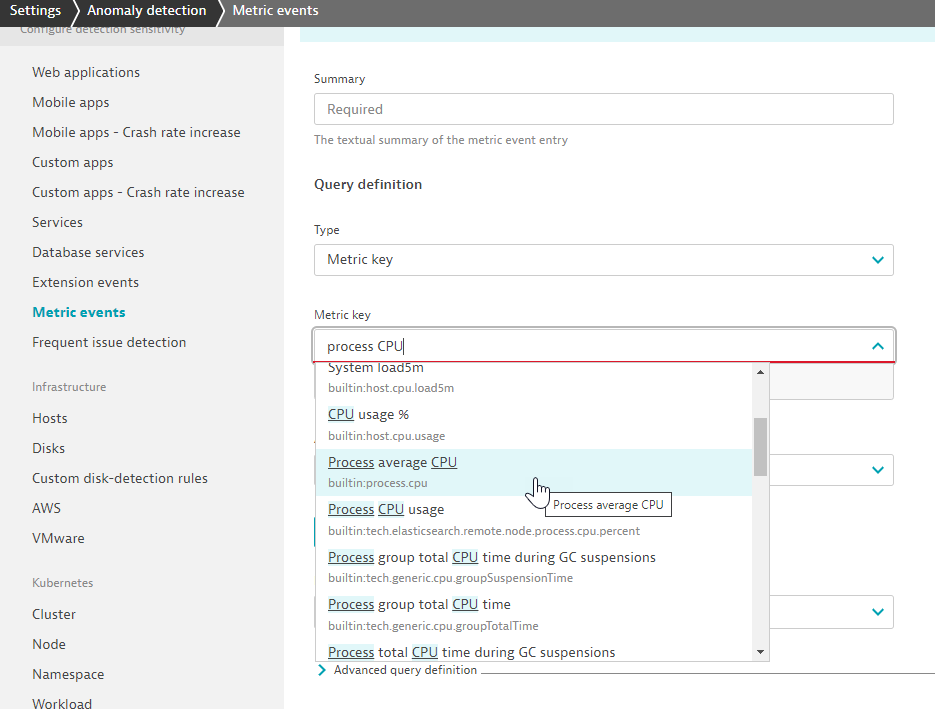This screenshot has width=935, height=709.
Task: Click the Settings breadcrumb
Action: (35, 11)
